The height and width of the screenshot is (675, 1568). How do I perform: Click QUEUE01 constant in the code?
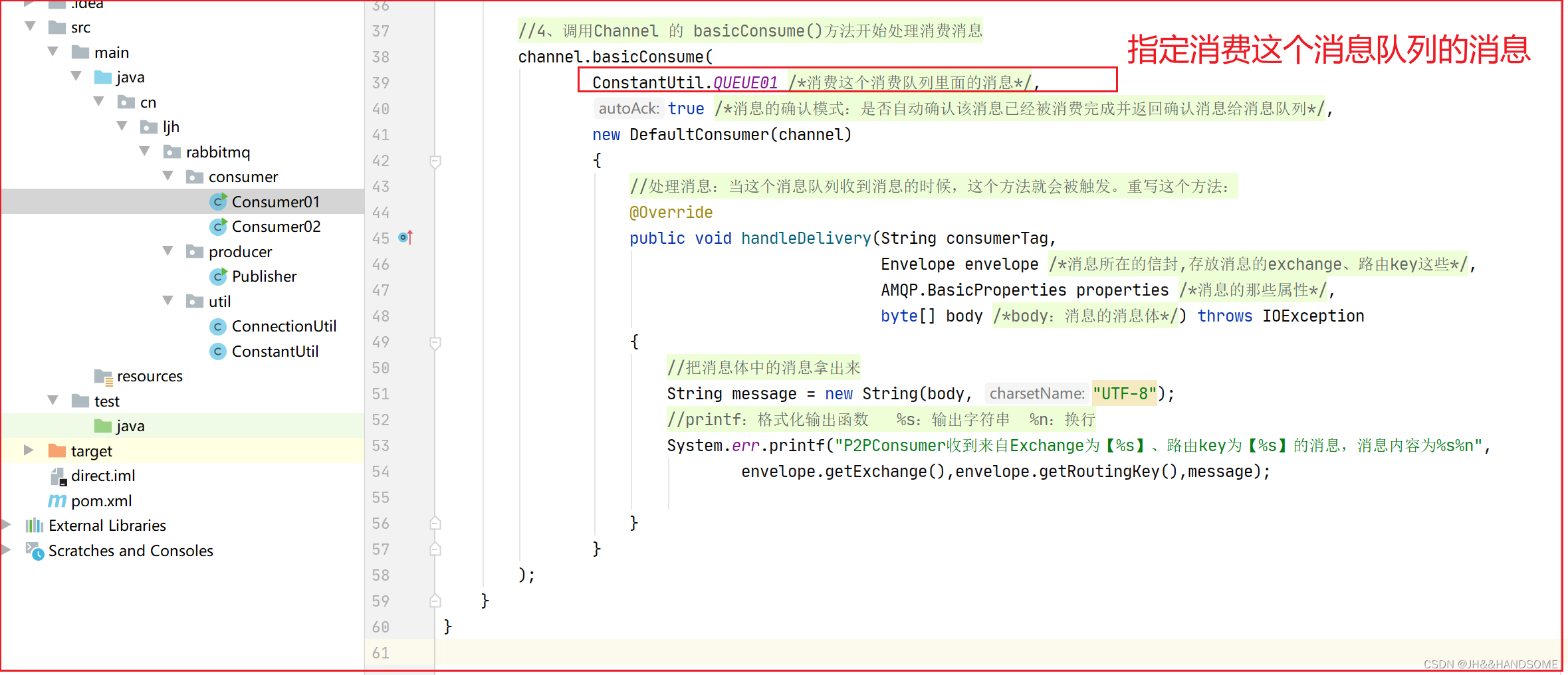click(745, 82)
